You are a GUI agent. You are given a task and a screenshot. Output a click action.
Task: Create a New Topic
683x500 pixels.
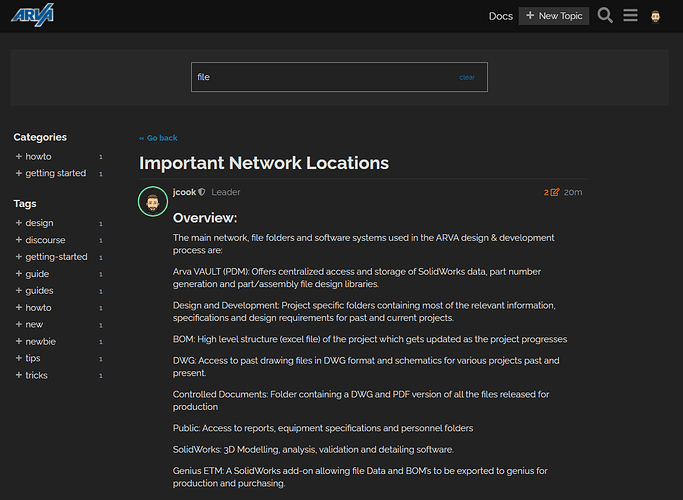pyautogui.click(x=554, y=16)
